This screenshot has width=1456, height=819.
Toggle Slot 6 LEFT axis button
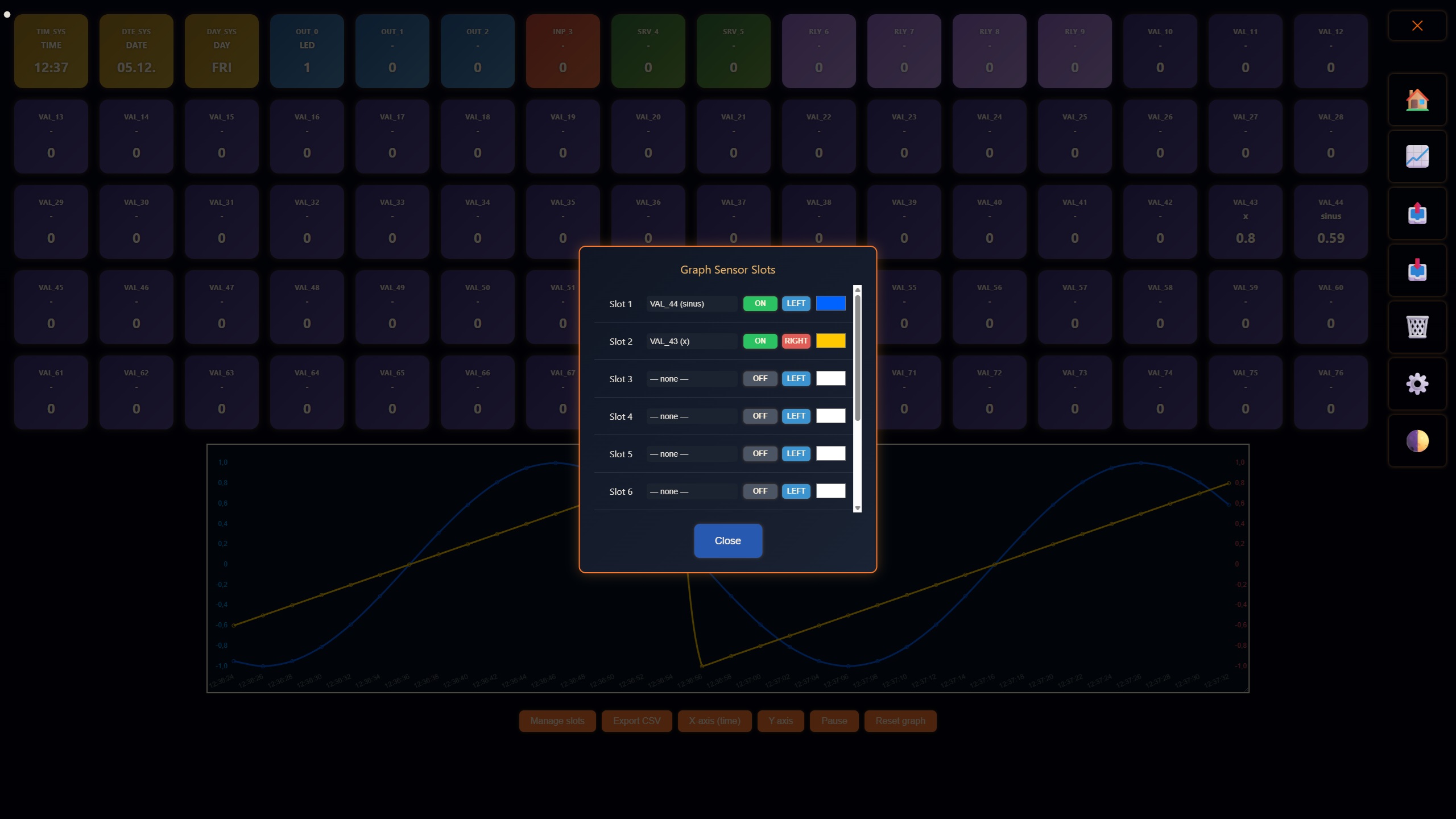point(796,491)
